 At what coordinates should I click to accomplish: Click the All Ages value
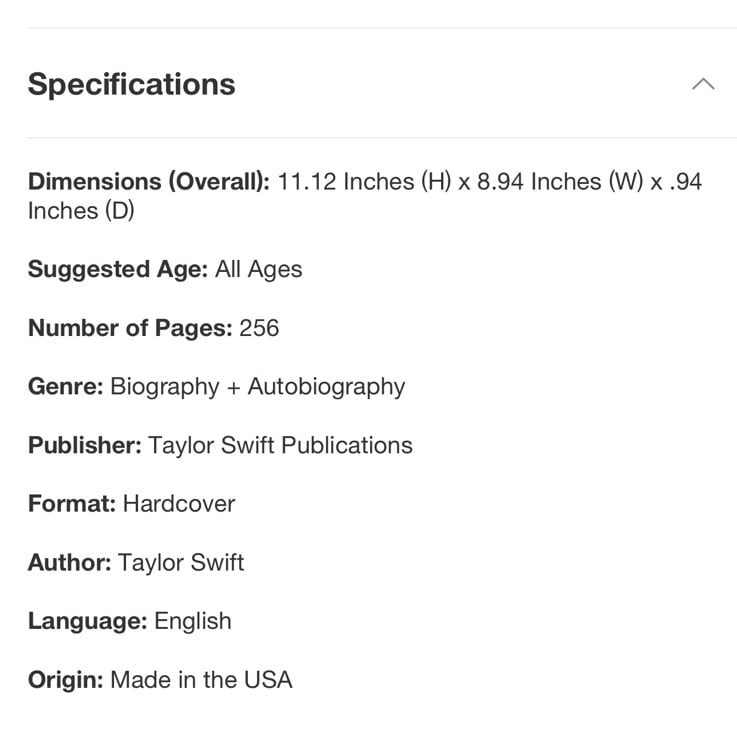pyautogui.click(x=259, y=270)
